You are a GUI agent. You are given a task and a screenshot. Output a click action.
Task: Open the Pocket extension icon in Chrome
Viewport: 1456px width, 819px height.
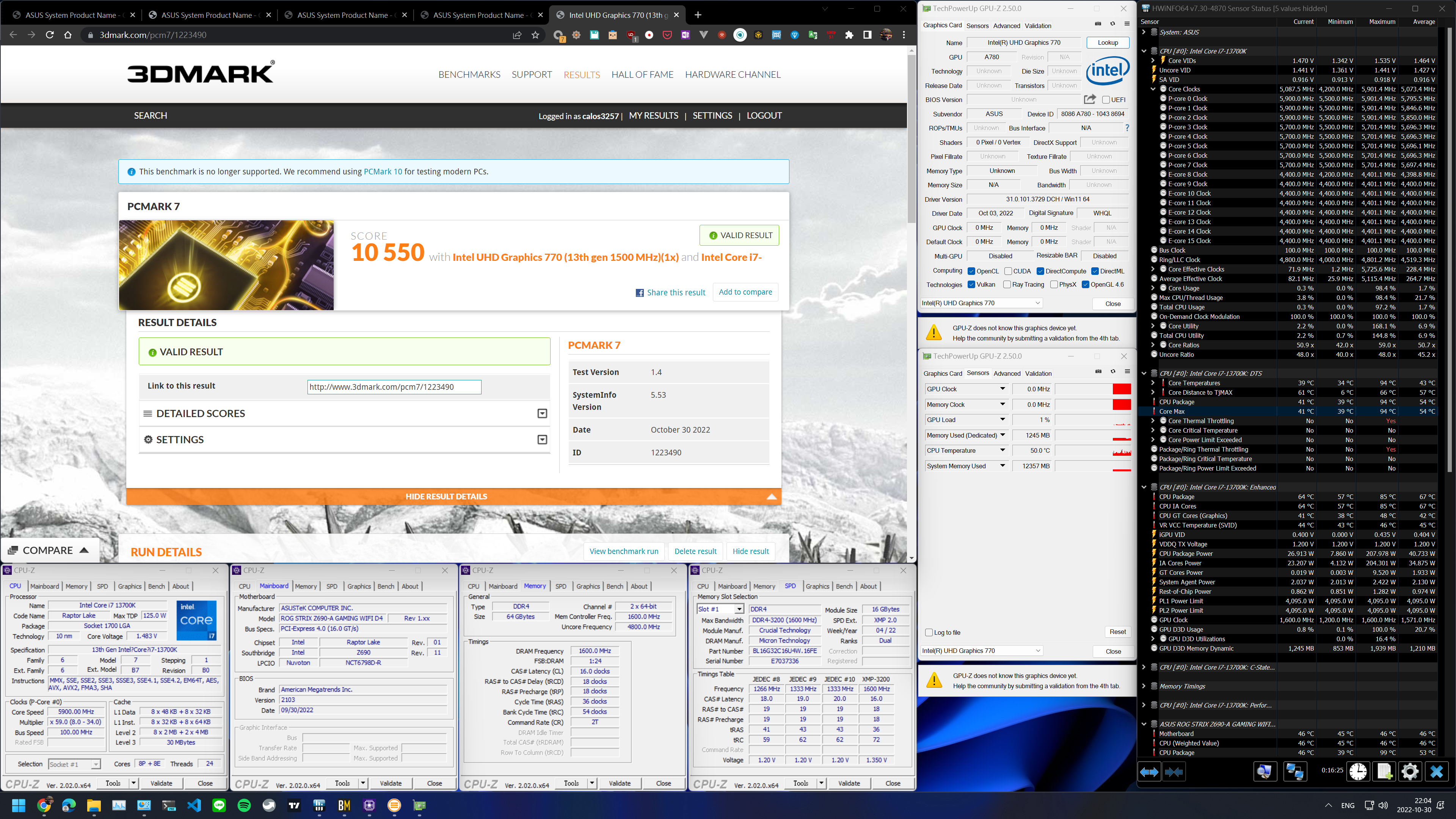click(x=667, y=35)
